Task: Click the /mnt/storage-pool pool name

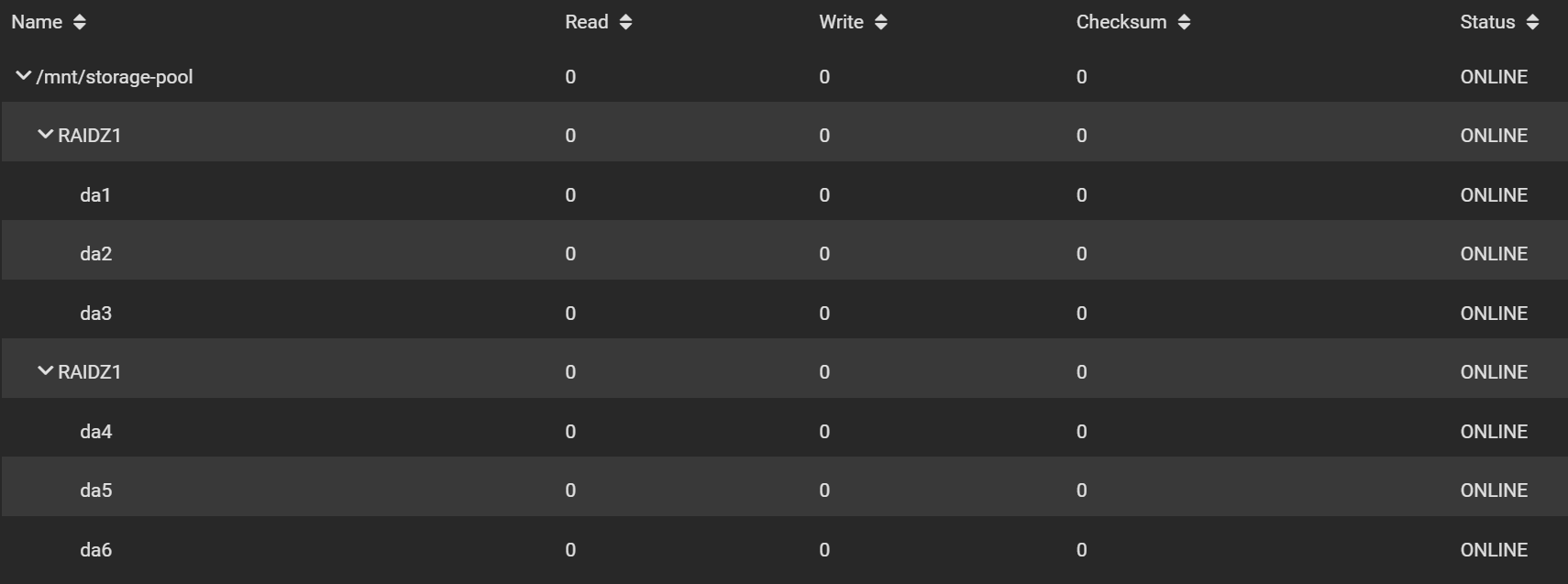Action: pyautogui.click(x=115, y=77)
